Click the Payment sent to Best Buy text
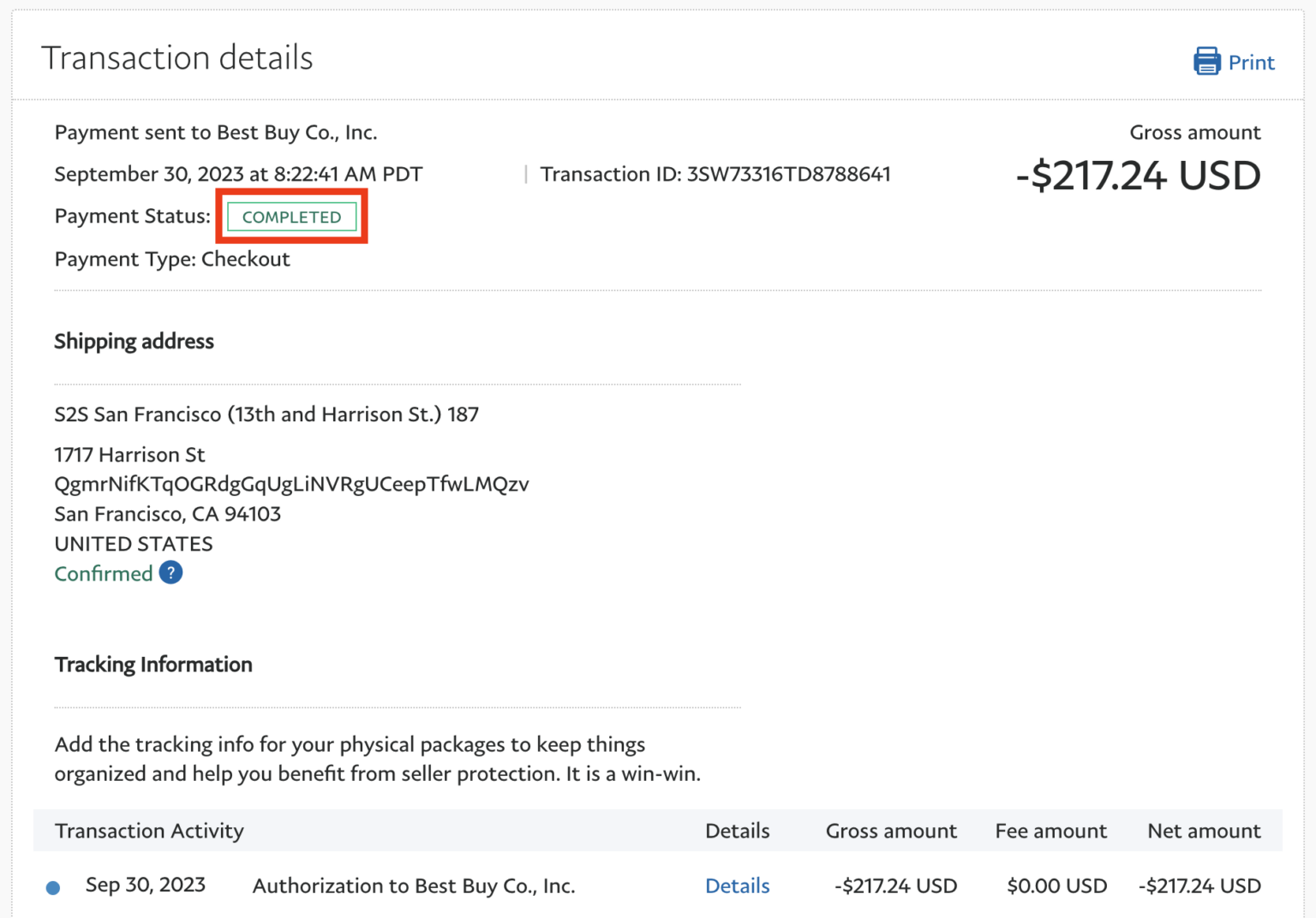This screenshot has height=918, width=1316. [216, 133]
